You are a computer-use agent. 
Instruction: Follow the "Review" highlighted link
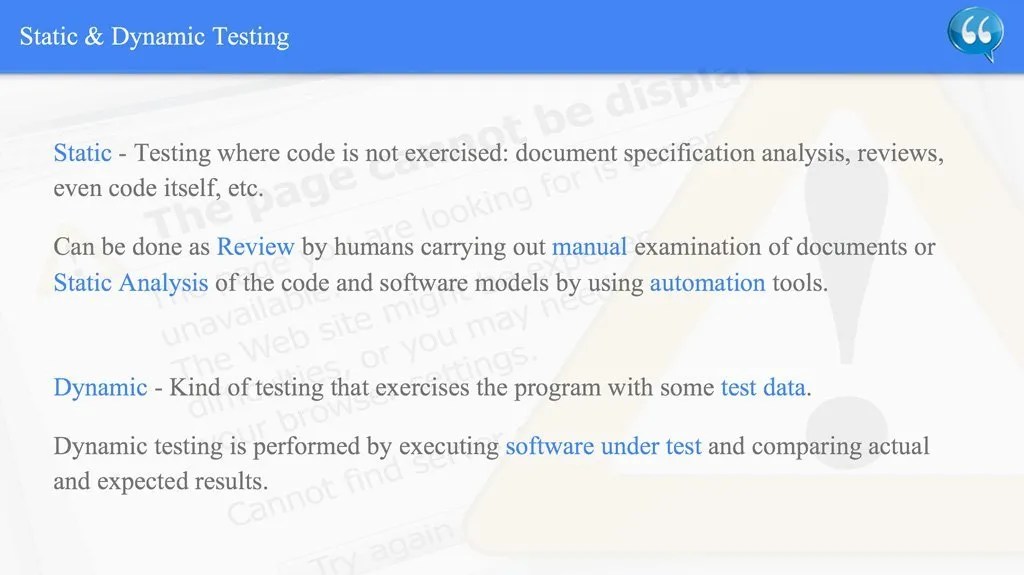(x=255, y=247)
